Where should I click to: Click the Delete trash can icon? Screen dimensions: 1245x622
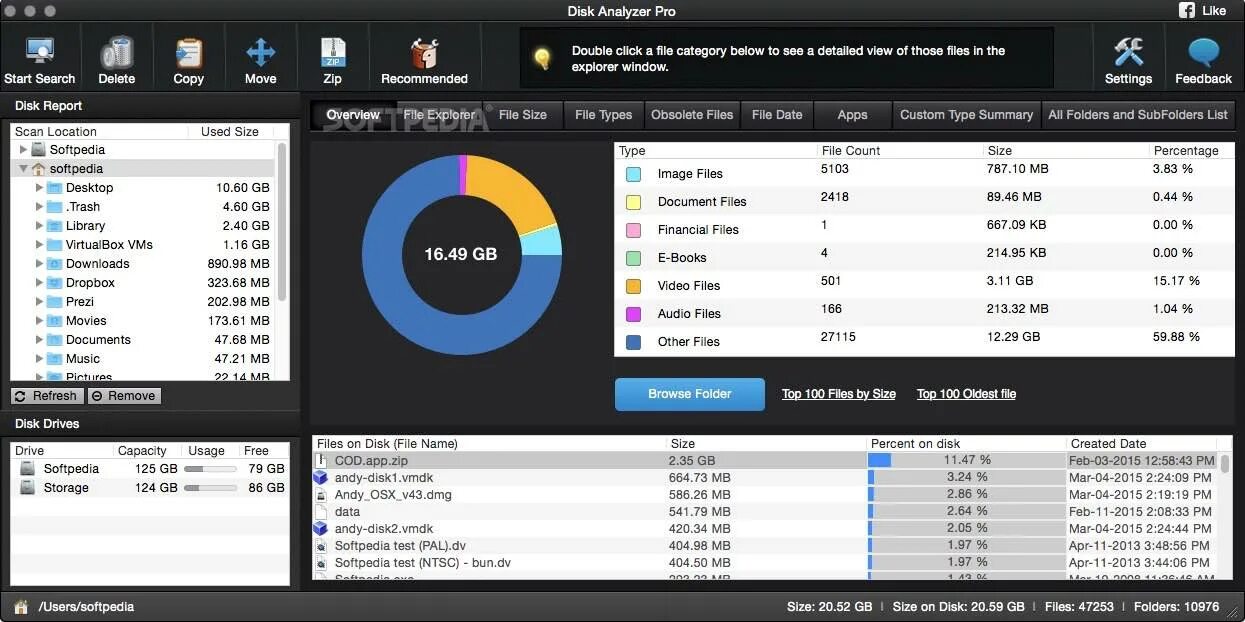(x=117, y=51)
